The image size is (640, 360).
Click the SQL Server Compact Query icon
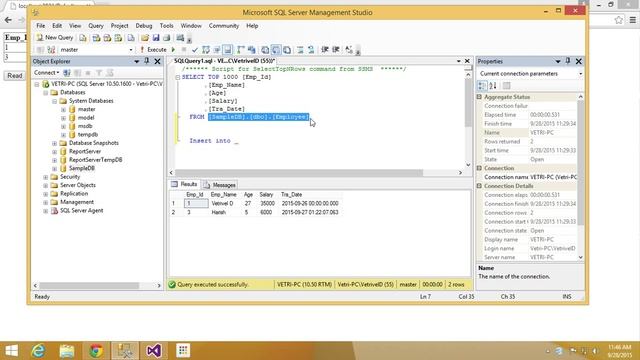tap(131, 38)
